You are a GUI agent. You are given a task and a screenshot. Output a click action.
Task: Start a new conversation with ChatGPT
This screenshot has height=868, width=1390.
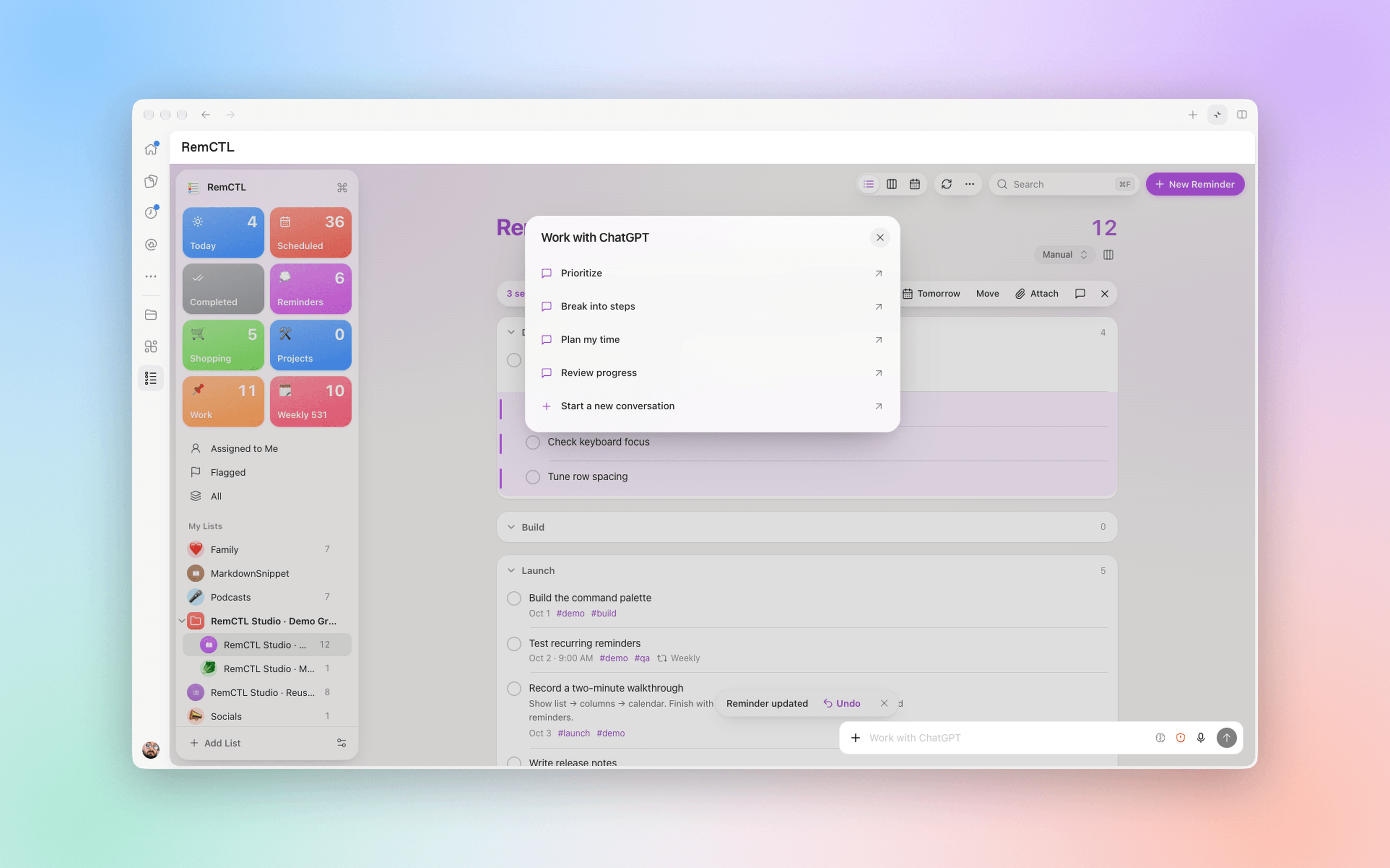click(712, 406)
